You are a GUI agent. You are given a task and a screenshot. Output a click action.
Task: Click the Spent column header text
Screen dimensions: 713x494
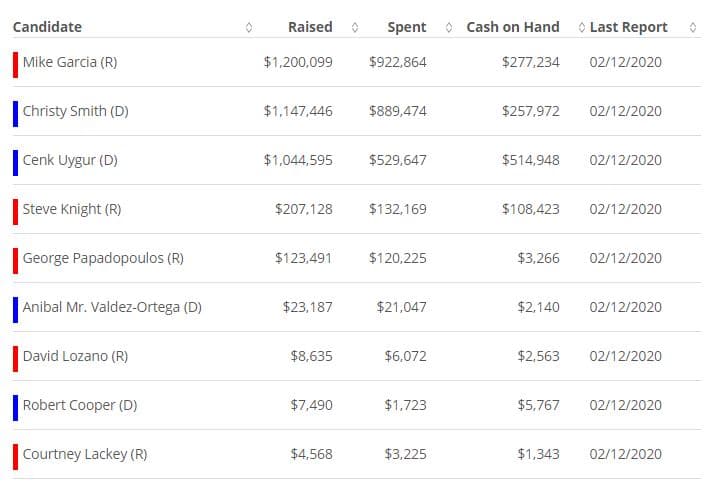click(x=407, y=27)
